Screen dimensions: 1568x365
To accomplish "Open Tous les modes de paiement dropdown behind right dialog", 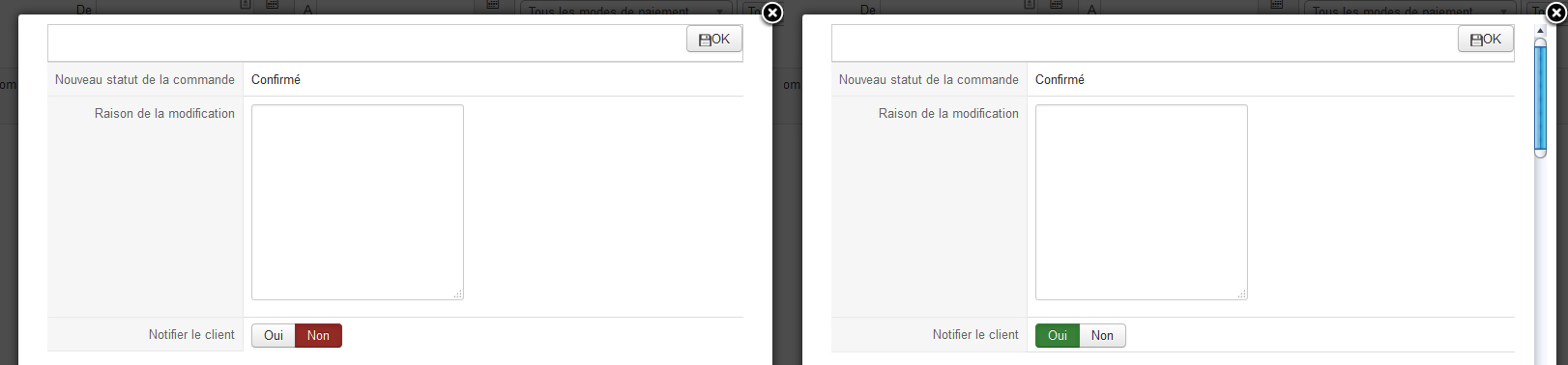I will [x=1410, y=9].
